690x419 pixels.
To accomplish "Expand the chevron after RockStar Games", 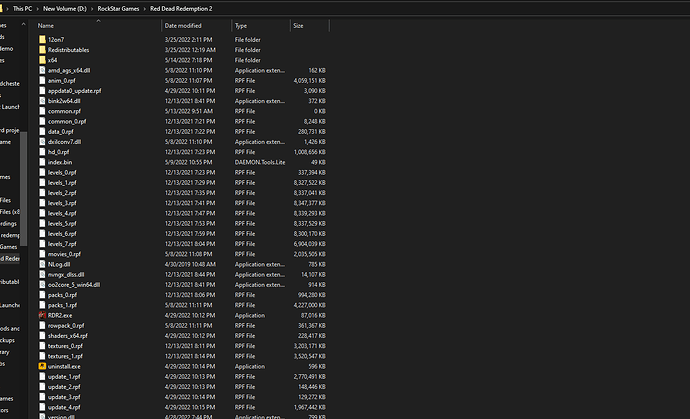I will tap(145, 8).
